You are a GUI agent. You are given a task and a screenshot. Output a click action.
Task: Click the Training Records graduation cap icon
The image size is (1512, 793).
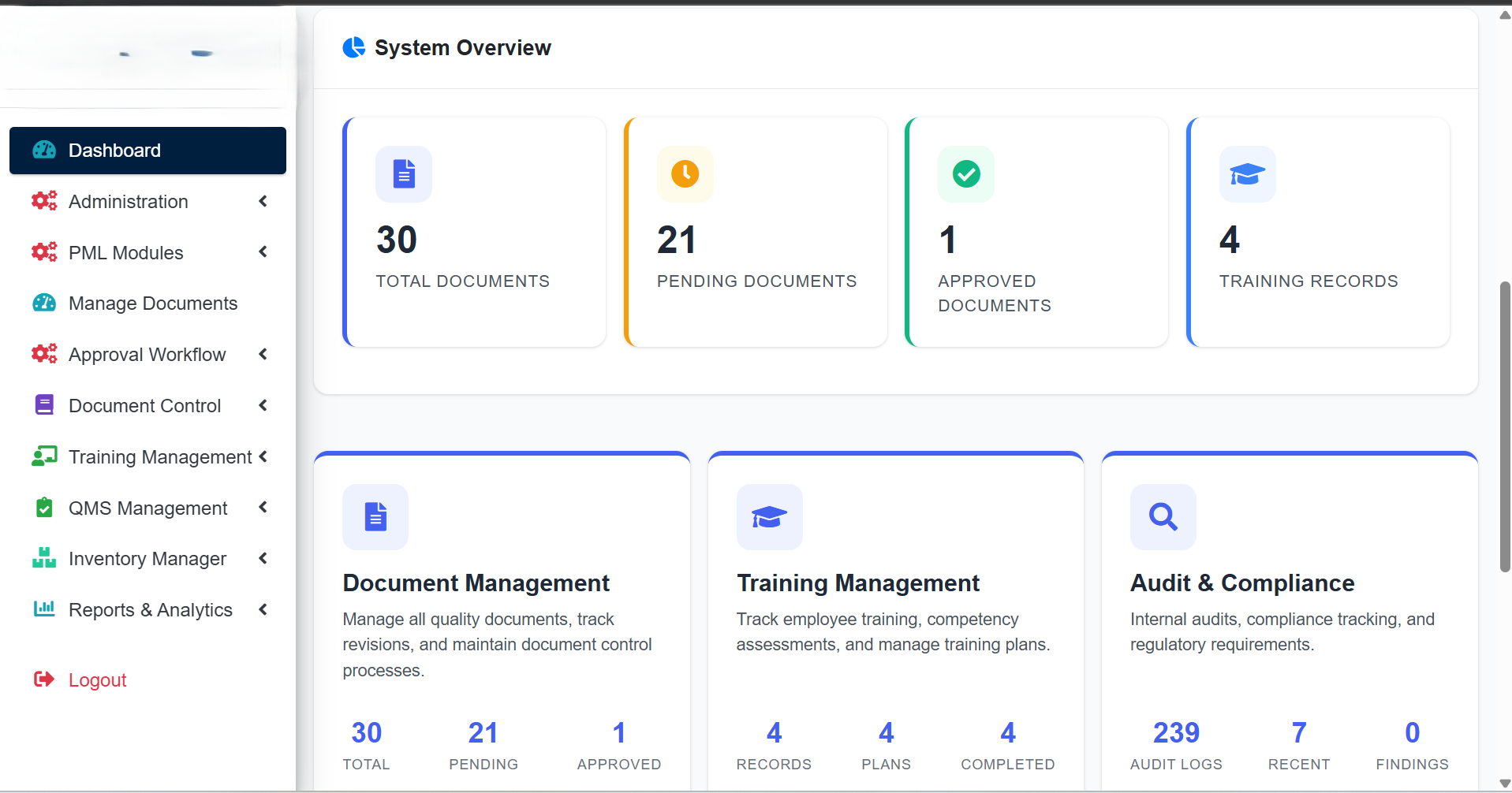[x=1247, y=174]
